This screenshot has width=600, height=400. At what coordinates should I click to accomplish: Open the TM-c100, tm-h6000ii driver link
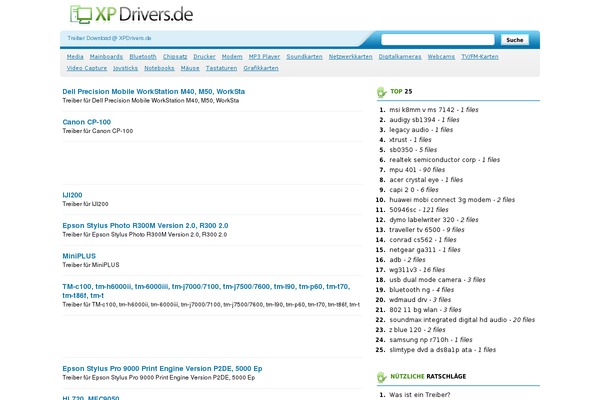point(206,291)
